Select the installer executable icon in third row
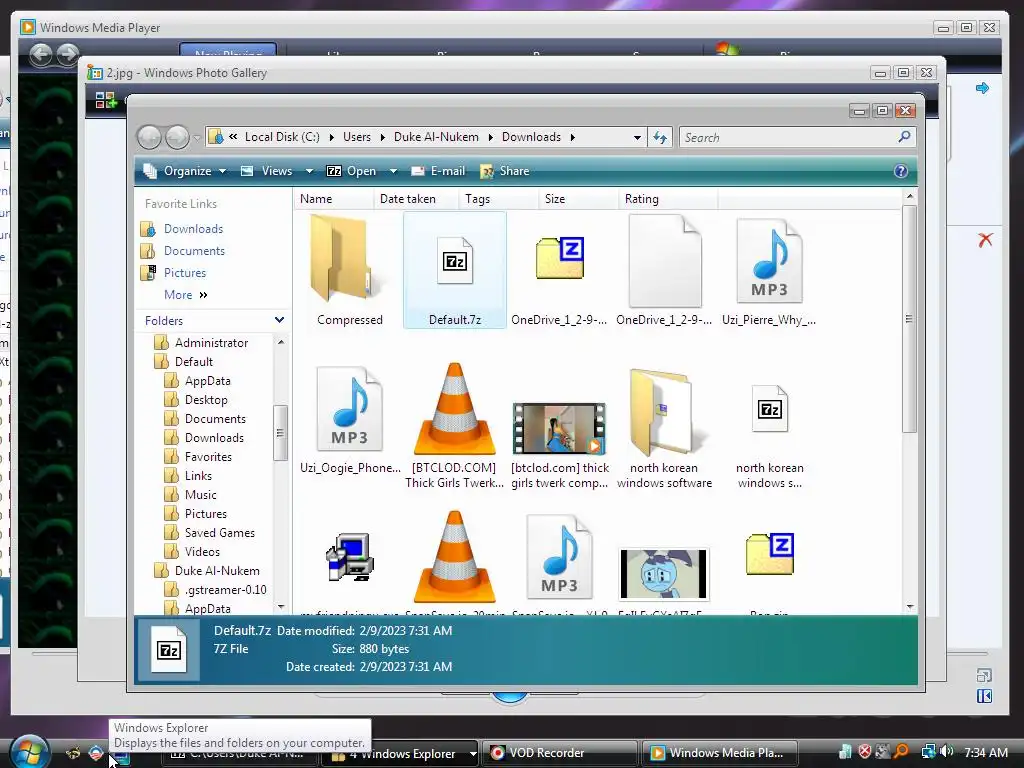 pyautogui.click(x=350, y=556)
